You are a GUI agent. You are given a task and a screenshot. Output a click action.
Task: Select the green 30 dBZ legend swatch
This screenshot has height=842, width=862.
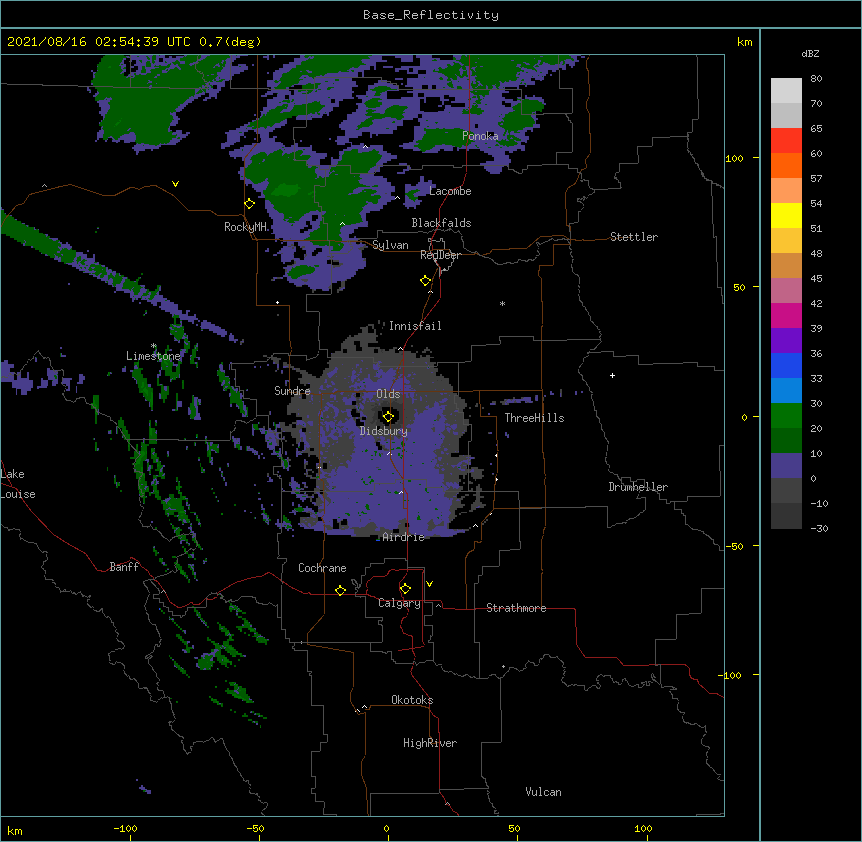click(x=786, y=416)
